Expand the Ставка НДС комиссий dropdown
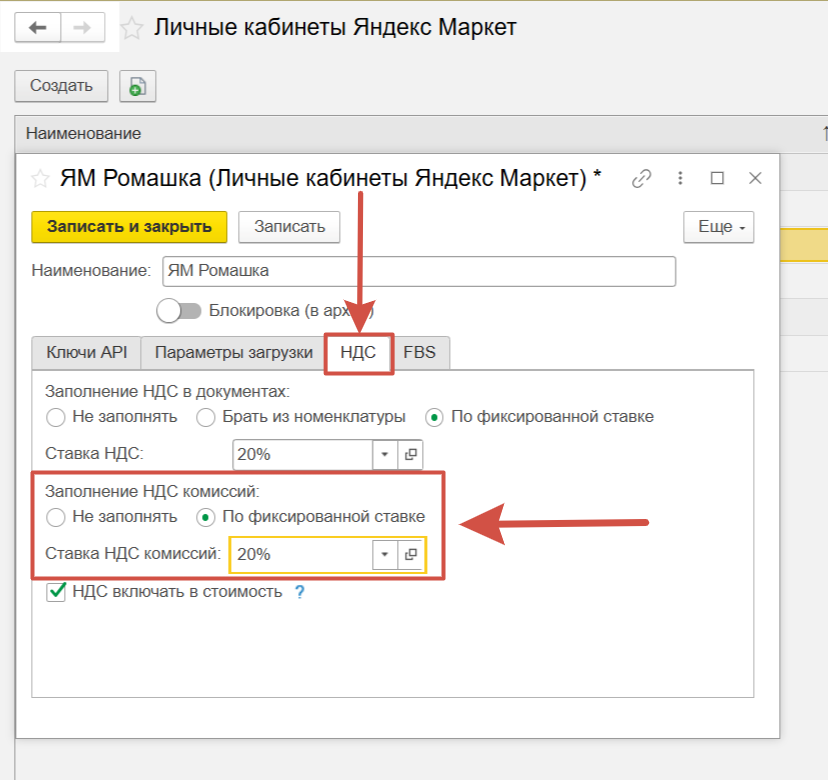Screen dimensions: 828x780 point(385,554)
